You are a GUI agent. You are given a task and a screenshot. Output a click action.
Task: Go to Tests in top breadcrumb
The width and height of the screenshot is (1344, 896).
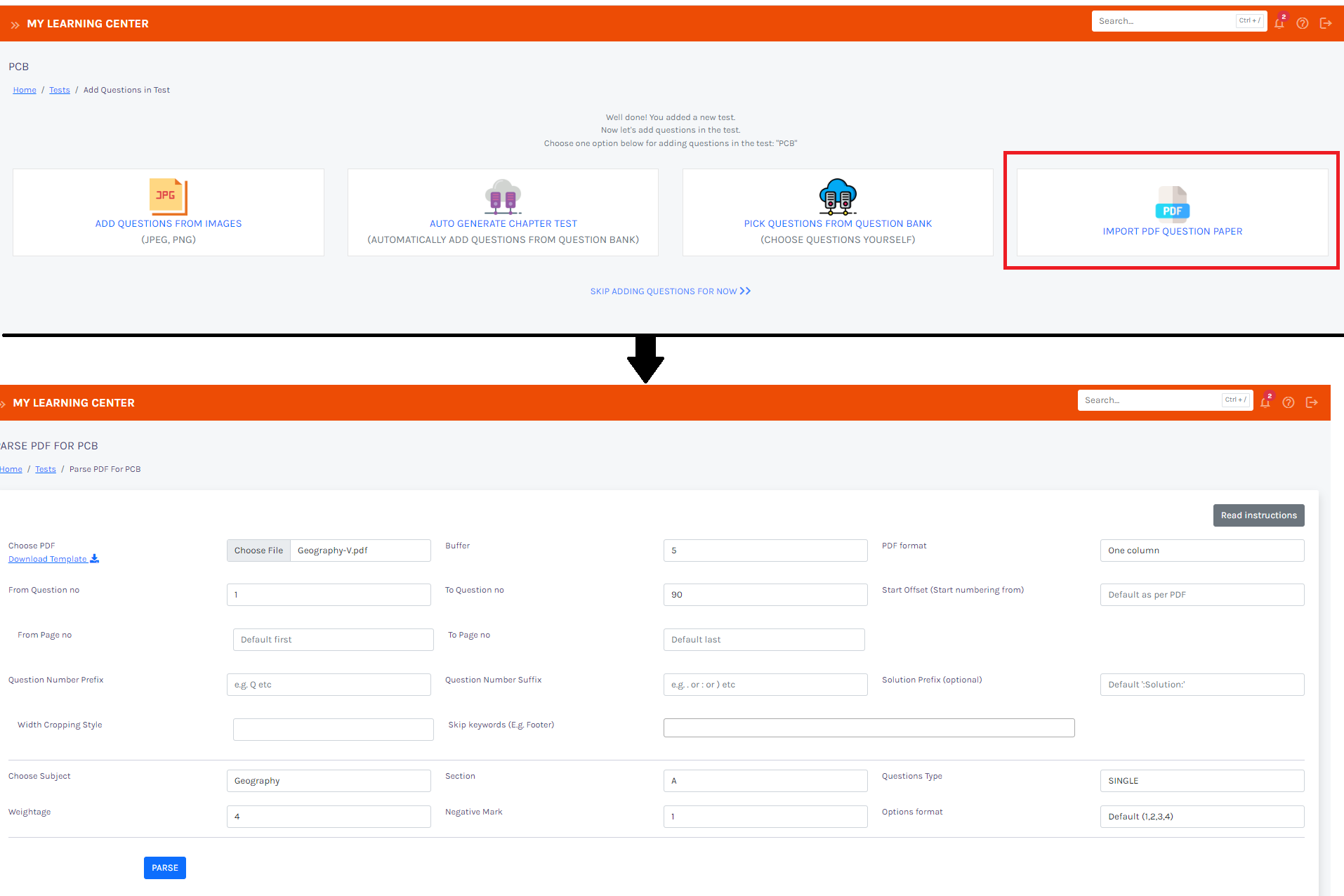[x=60, y=90]
